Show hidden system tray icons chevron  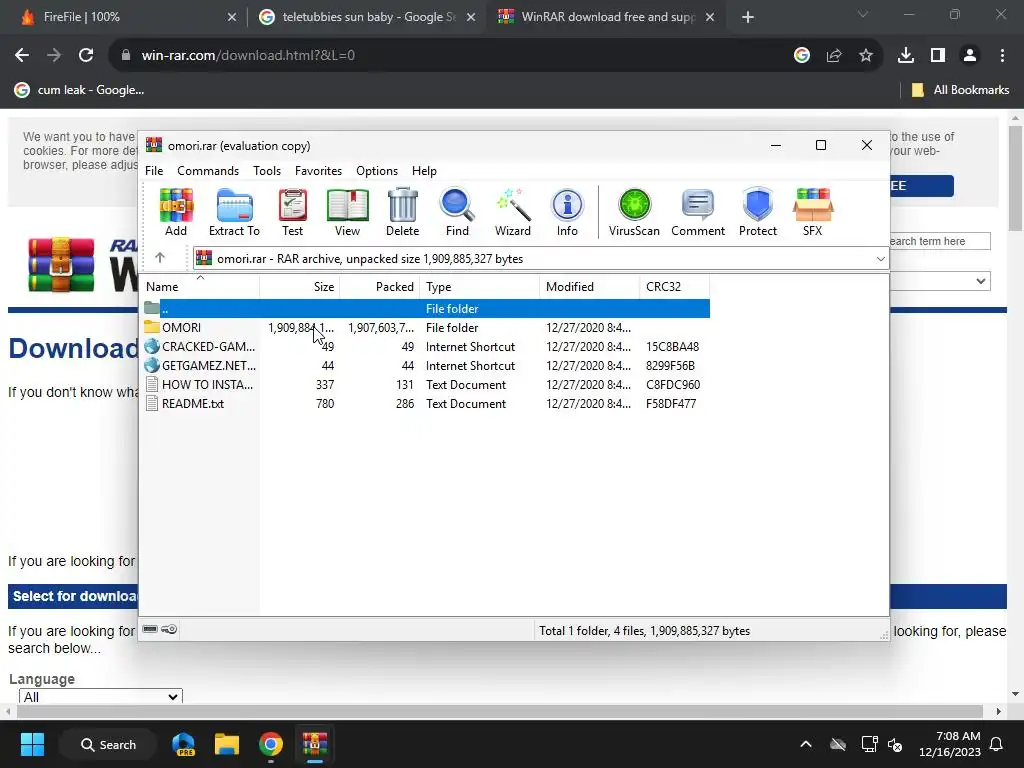coord(806,744)
